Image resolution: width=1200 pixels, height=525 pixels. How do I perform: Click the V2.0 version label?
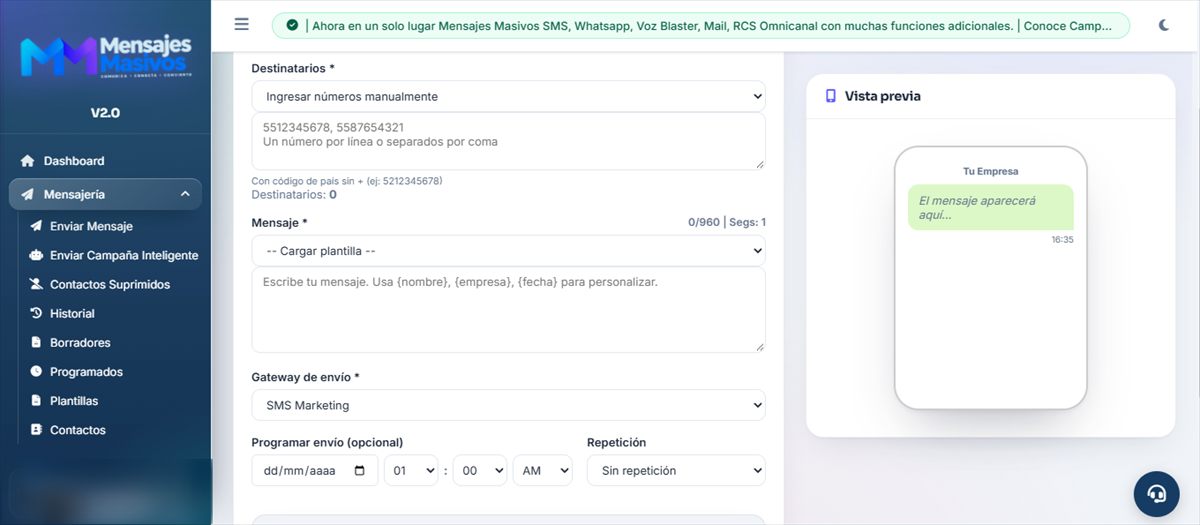pyautogui.click(x=105, y=112)
